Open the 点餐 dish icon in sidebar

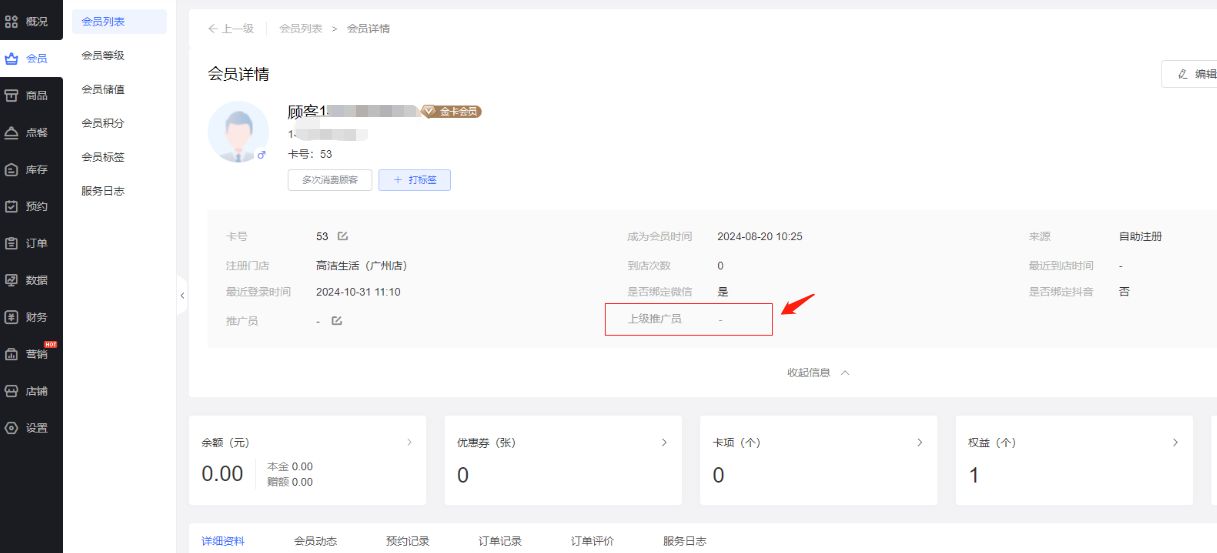coord(12,133)
